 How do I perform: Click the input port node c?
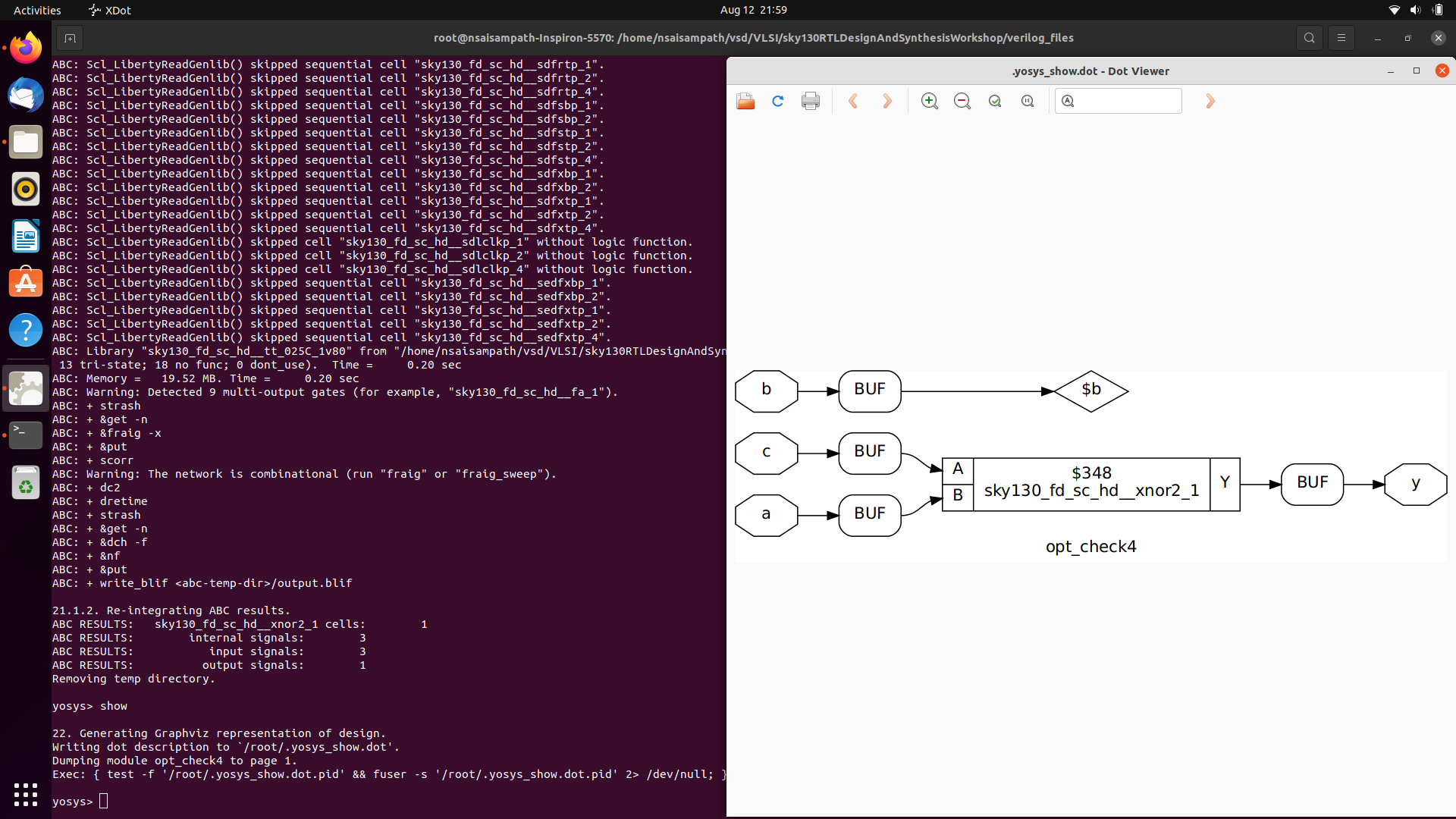[x=767, y=453]
